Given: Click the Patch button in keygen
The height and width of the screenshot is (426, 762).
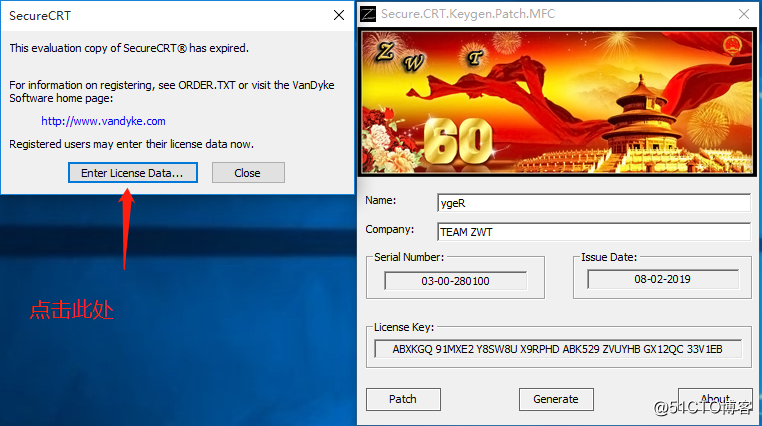Looking at the screenshot, I should click(403, 399).
